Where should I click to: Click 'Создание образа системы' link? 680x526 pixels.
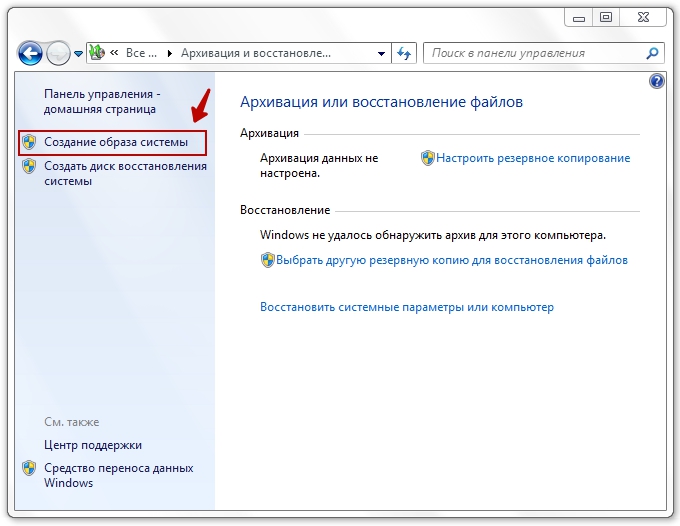point(116,142)
